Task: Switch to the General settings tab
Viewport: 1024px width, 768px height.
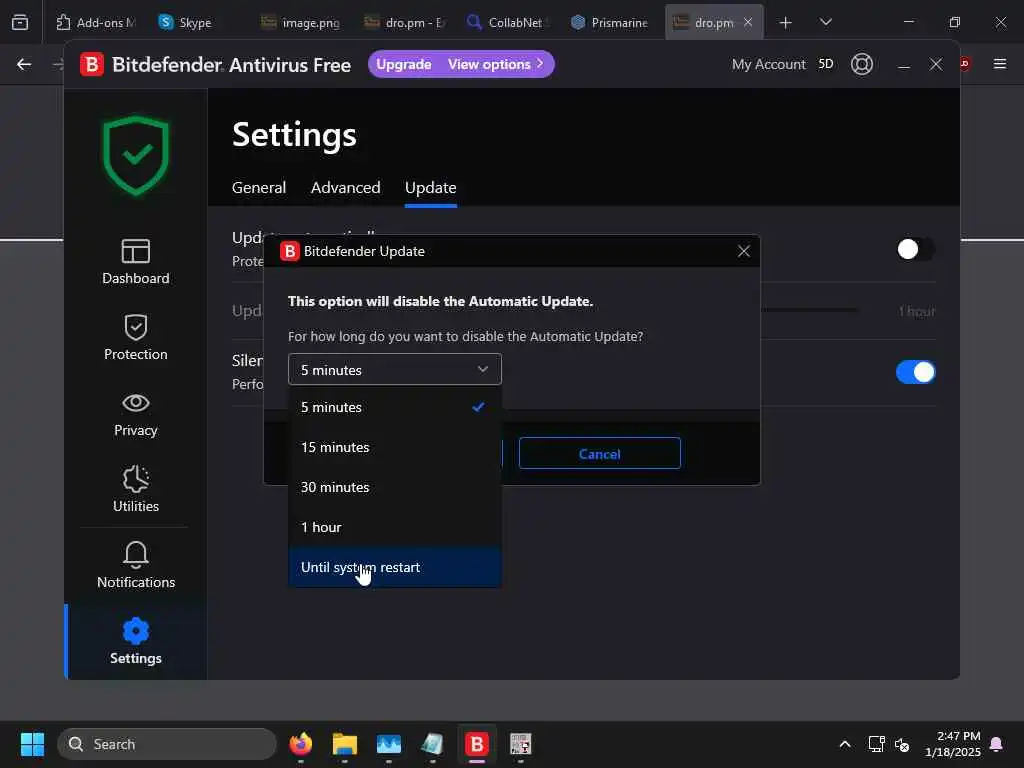Action: click(259, 188)
